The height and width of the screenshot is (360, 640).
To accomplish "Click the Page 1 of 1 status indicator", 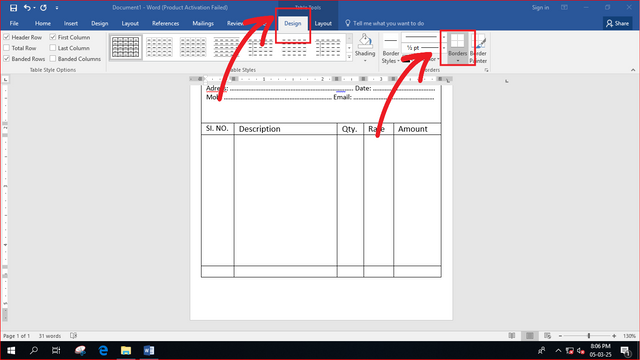I will pos(16,336).
